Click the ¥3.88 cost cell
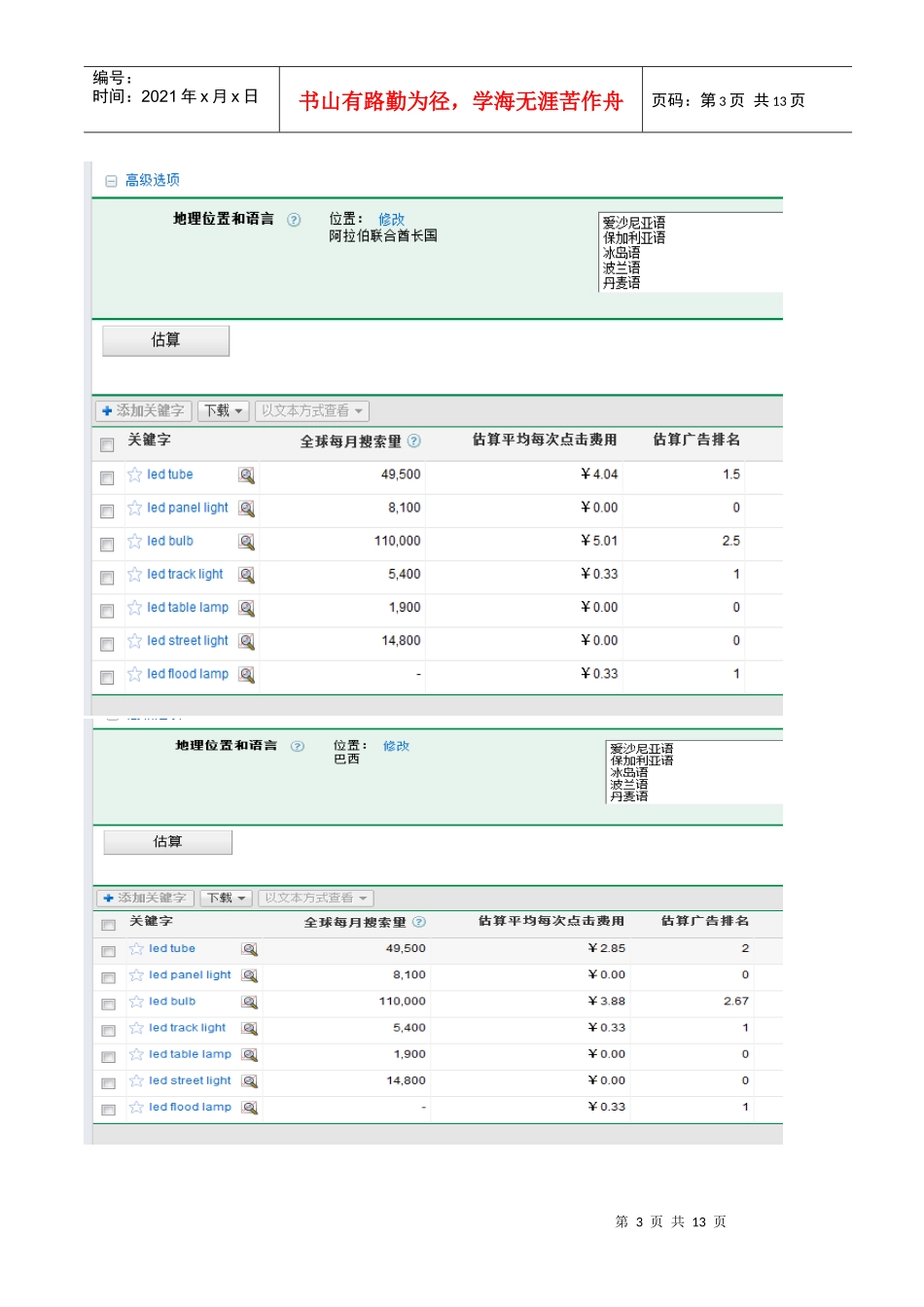This screenshot has width=924, height=1307. click(x=607, y=1001)
